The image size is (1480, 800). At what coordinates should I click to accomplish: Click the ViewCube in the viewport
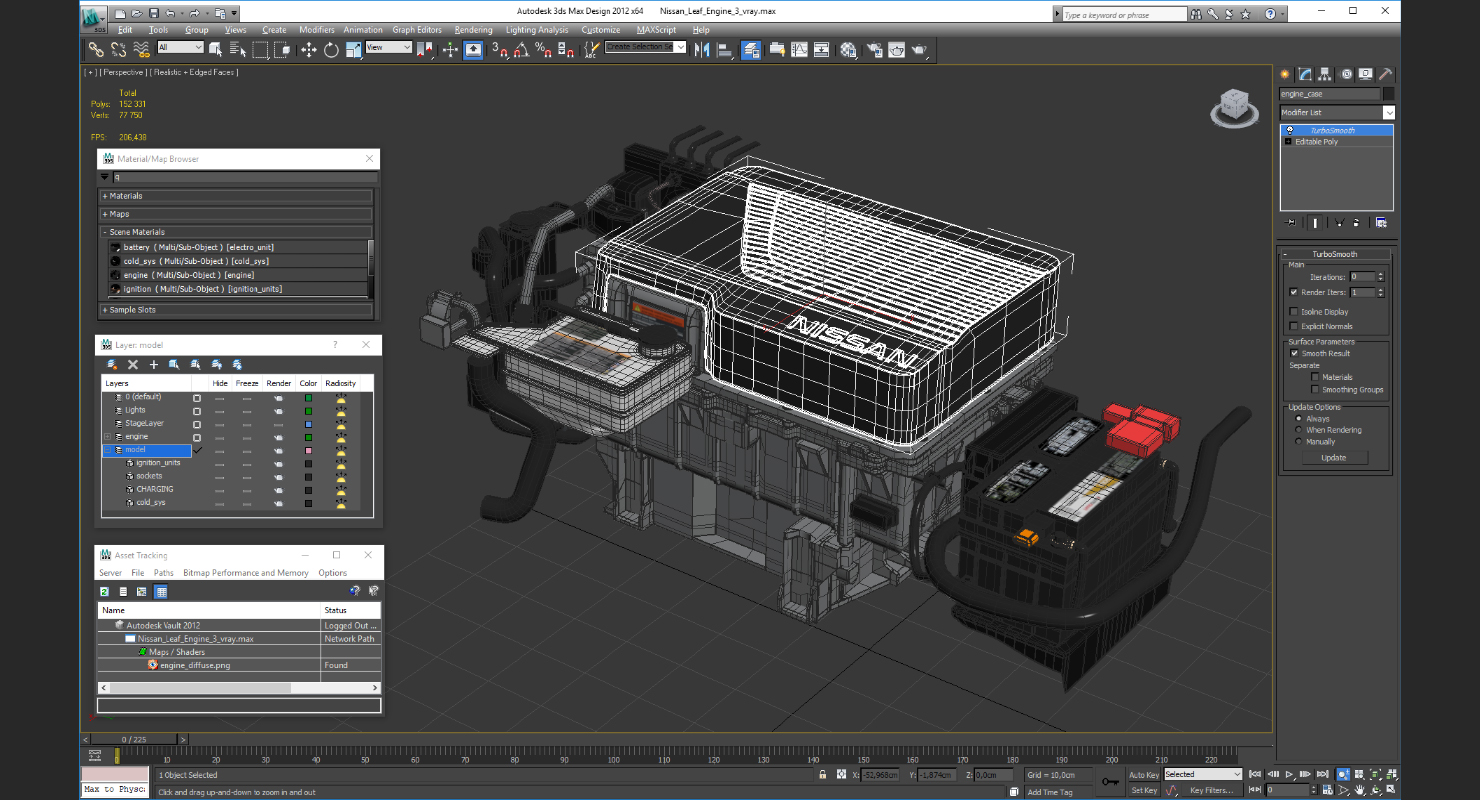[1234, 108]
